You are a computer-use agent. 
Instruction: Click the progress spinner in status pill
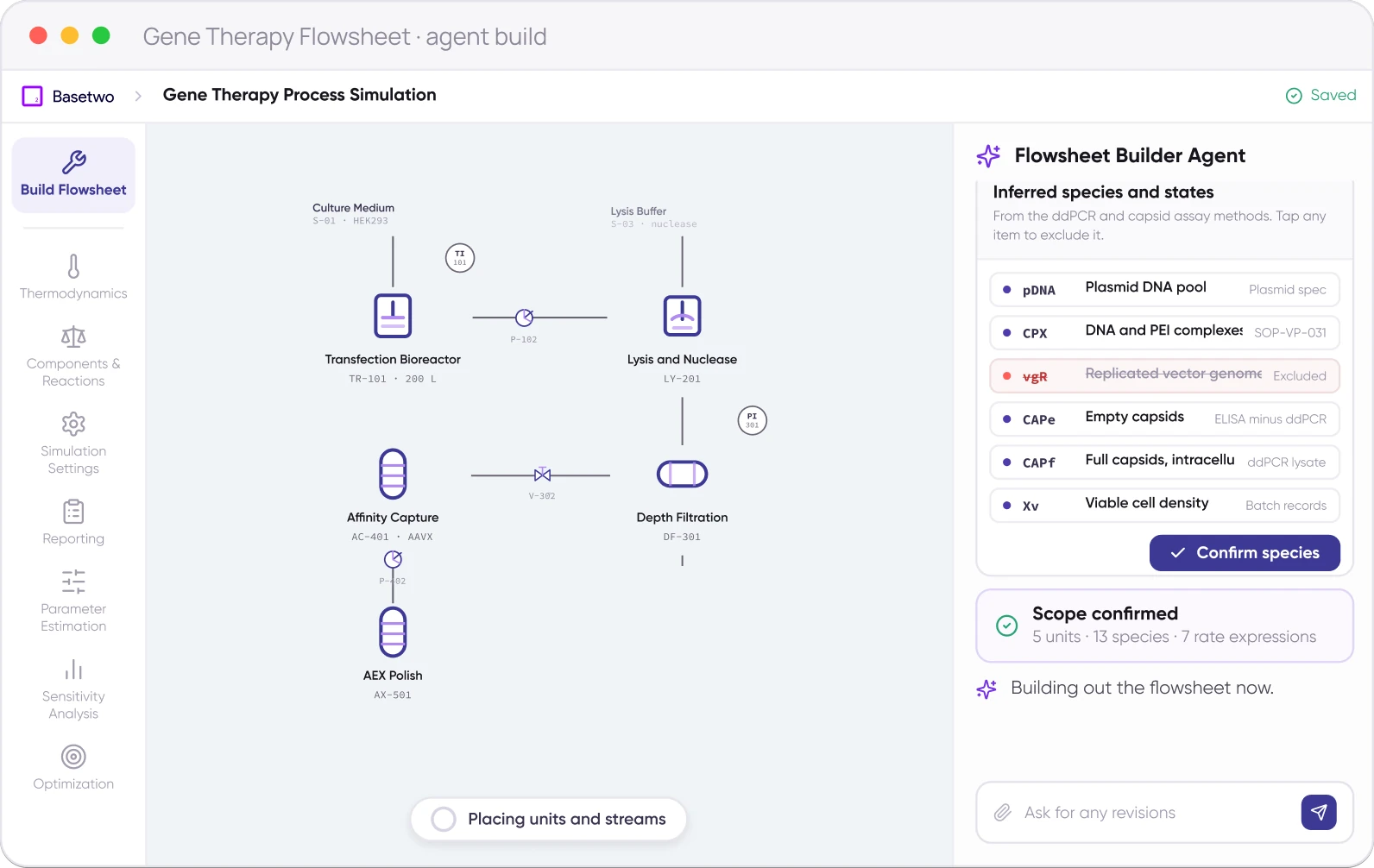click(444, 819)
